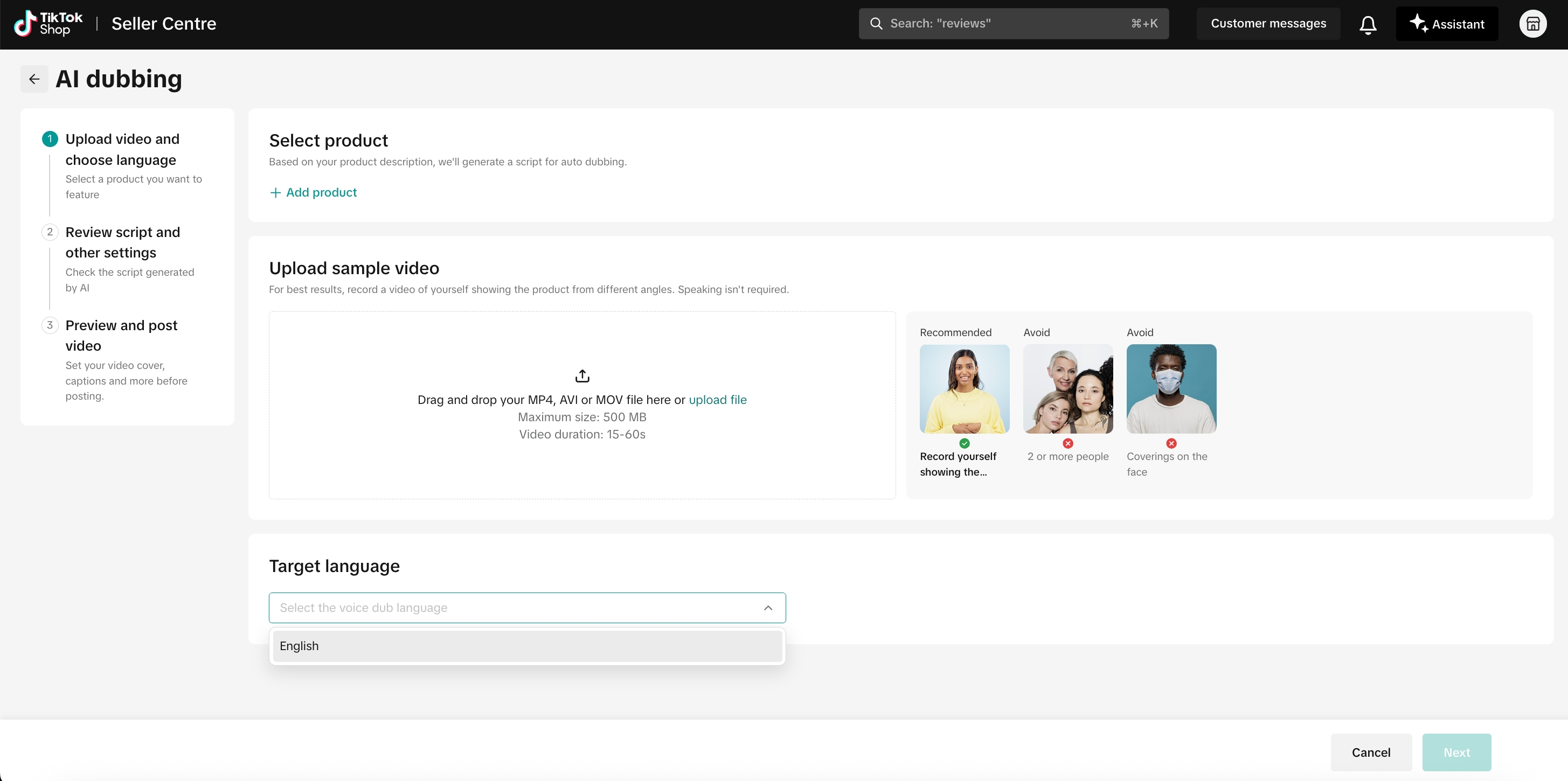Click the Seller Centre title
This screenshot has height=781, width=1568.
pos(164,24)
